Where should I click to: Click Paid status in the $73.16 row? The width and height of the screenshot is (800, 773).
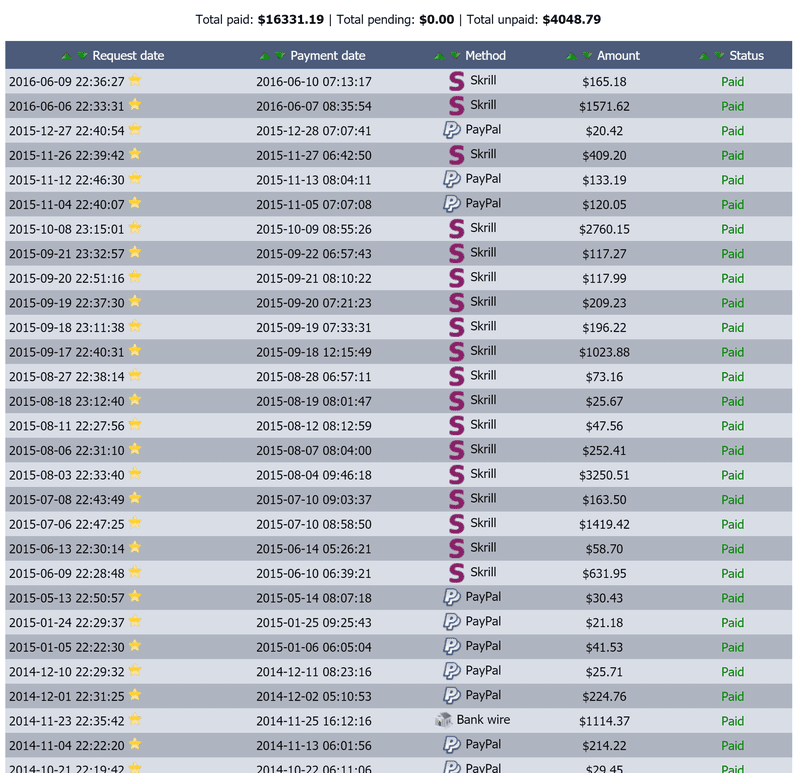pos(732,377)
